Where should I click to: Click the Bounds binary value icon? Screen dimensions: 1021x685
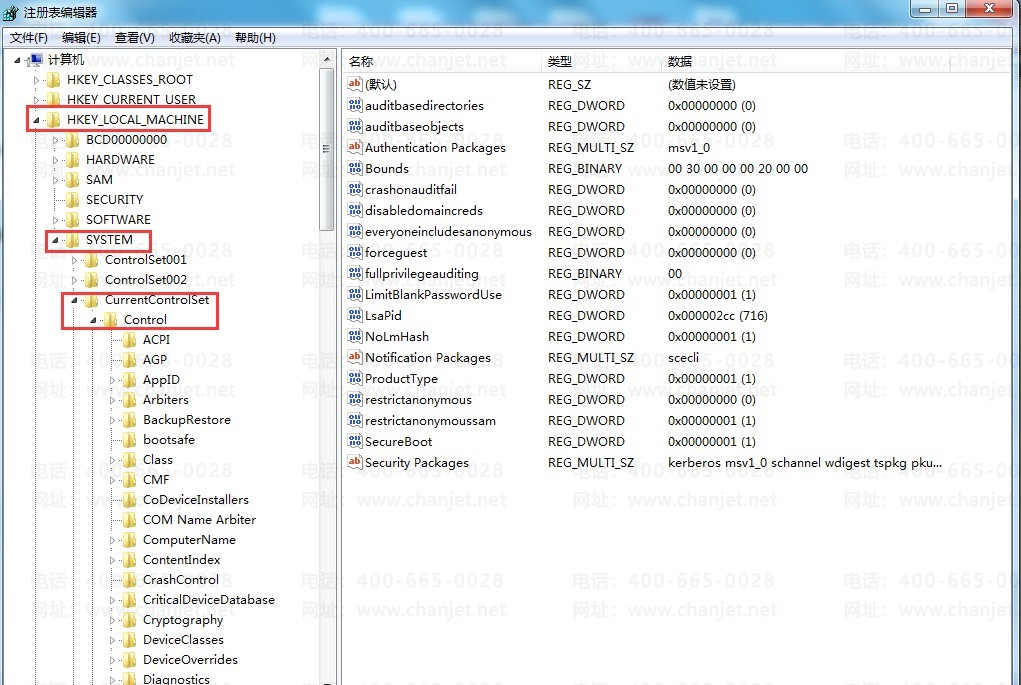pyautogui.click(x=354, y=168)
